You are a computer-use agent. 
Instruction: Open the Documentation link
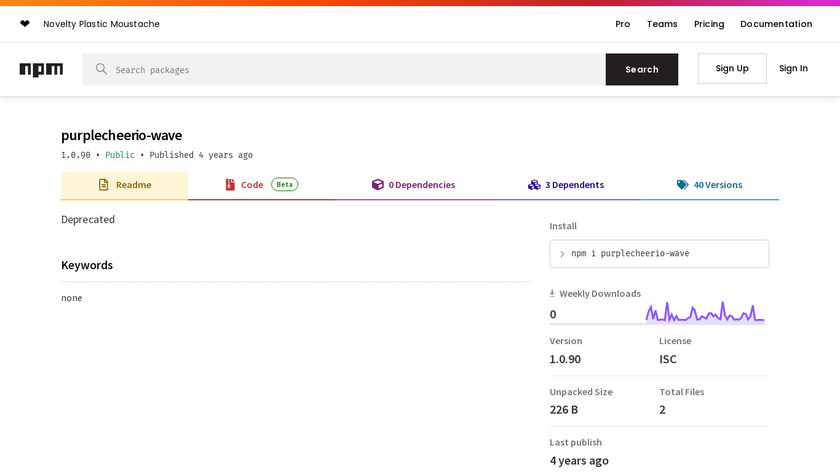pos(776,24)
